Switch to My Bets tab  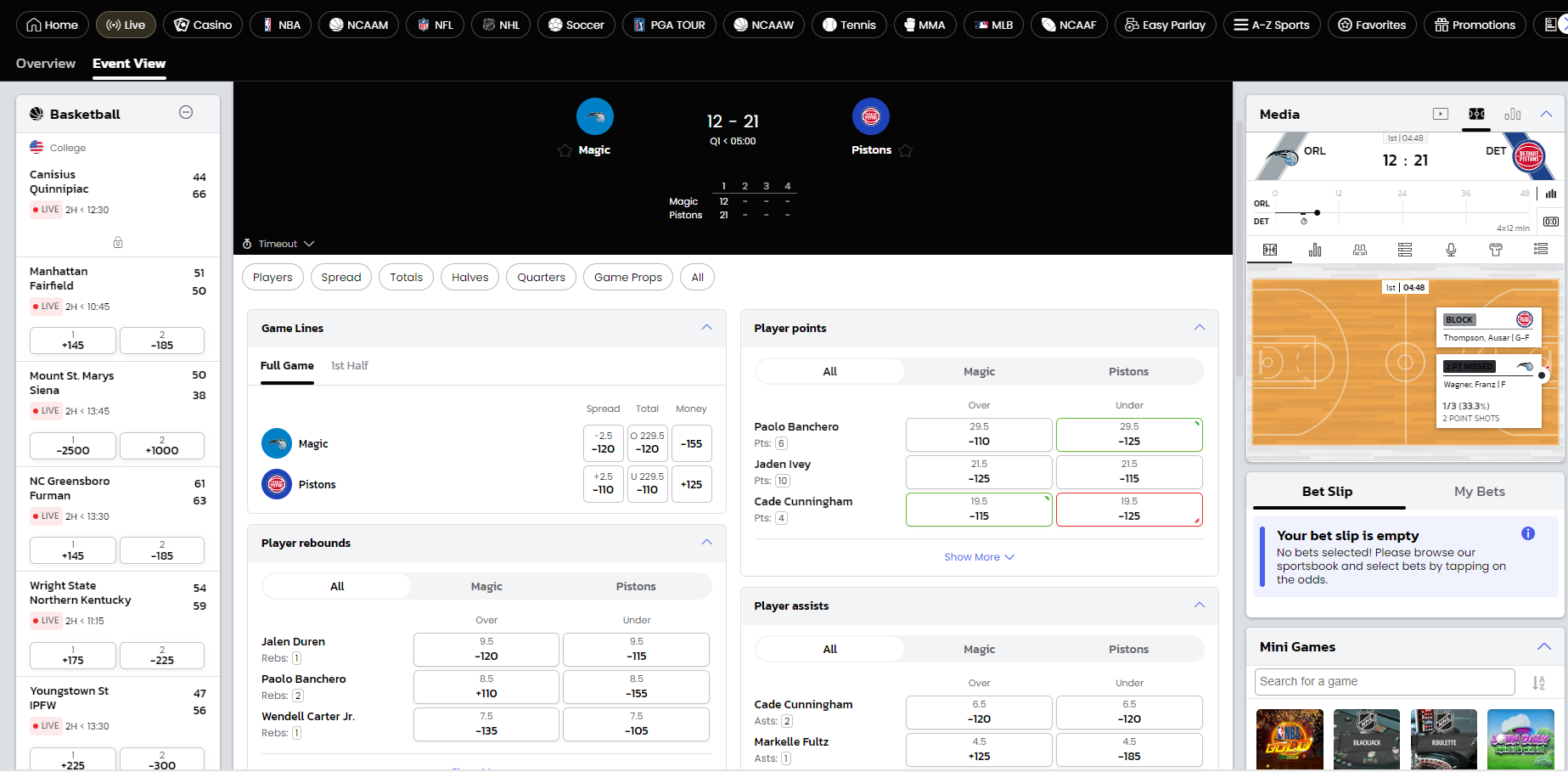click(1479, 492)
